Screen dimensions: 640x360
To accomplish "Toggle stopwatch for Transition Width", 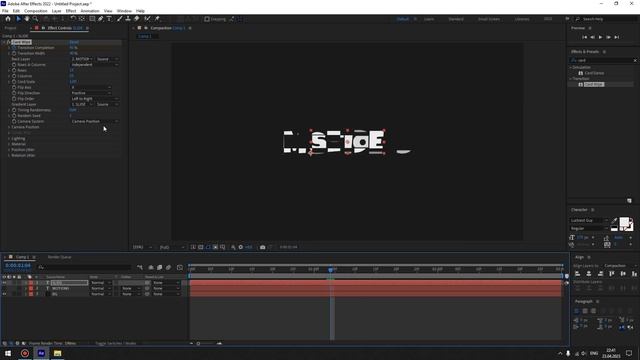I will [x=14, y=53].
